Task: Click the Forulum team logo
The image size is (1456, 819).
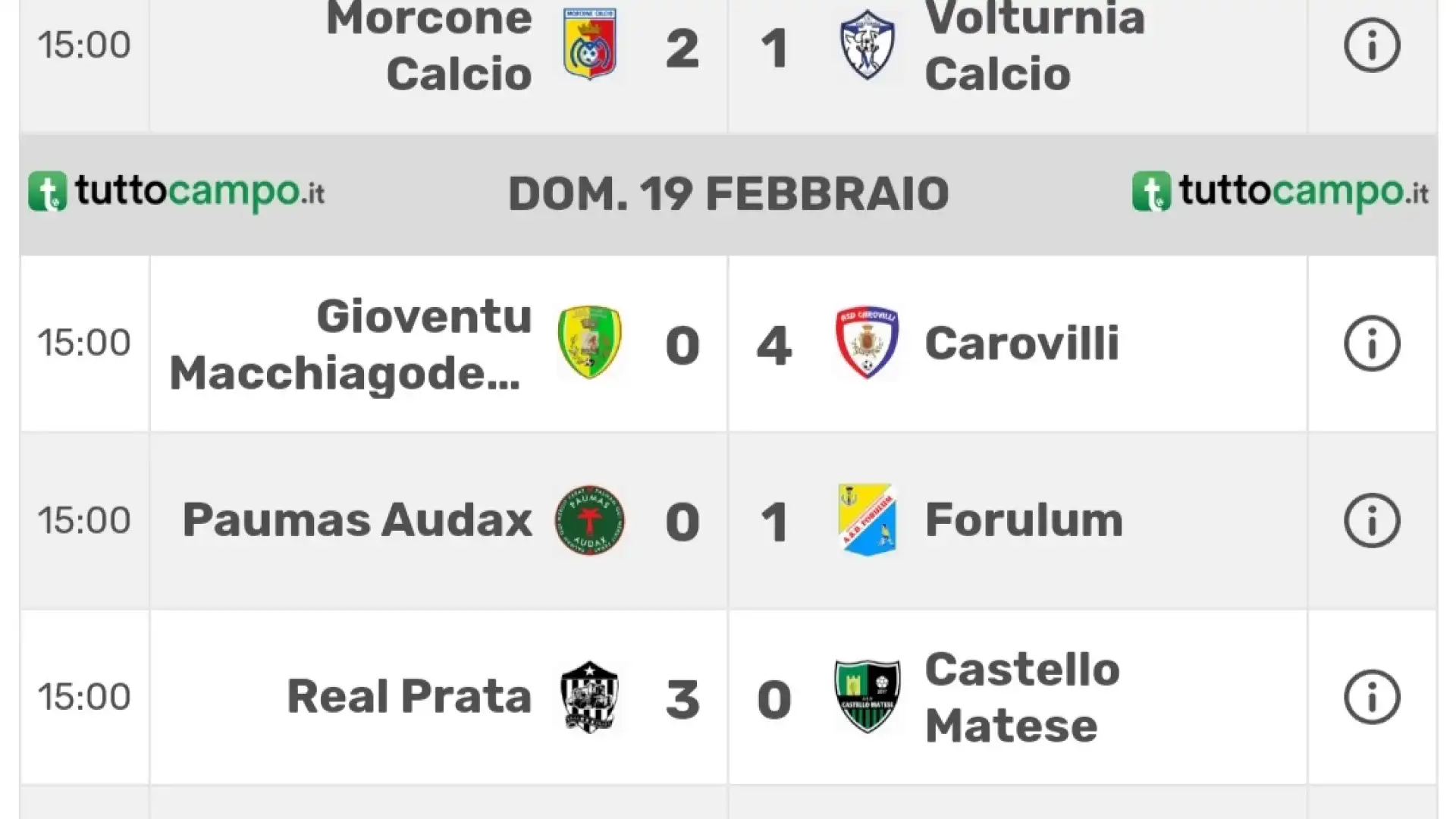Action: 868,520
